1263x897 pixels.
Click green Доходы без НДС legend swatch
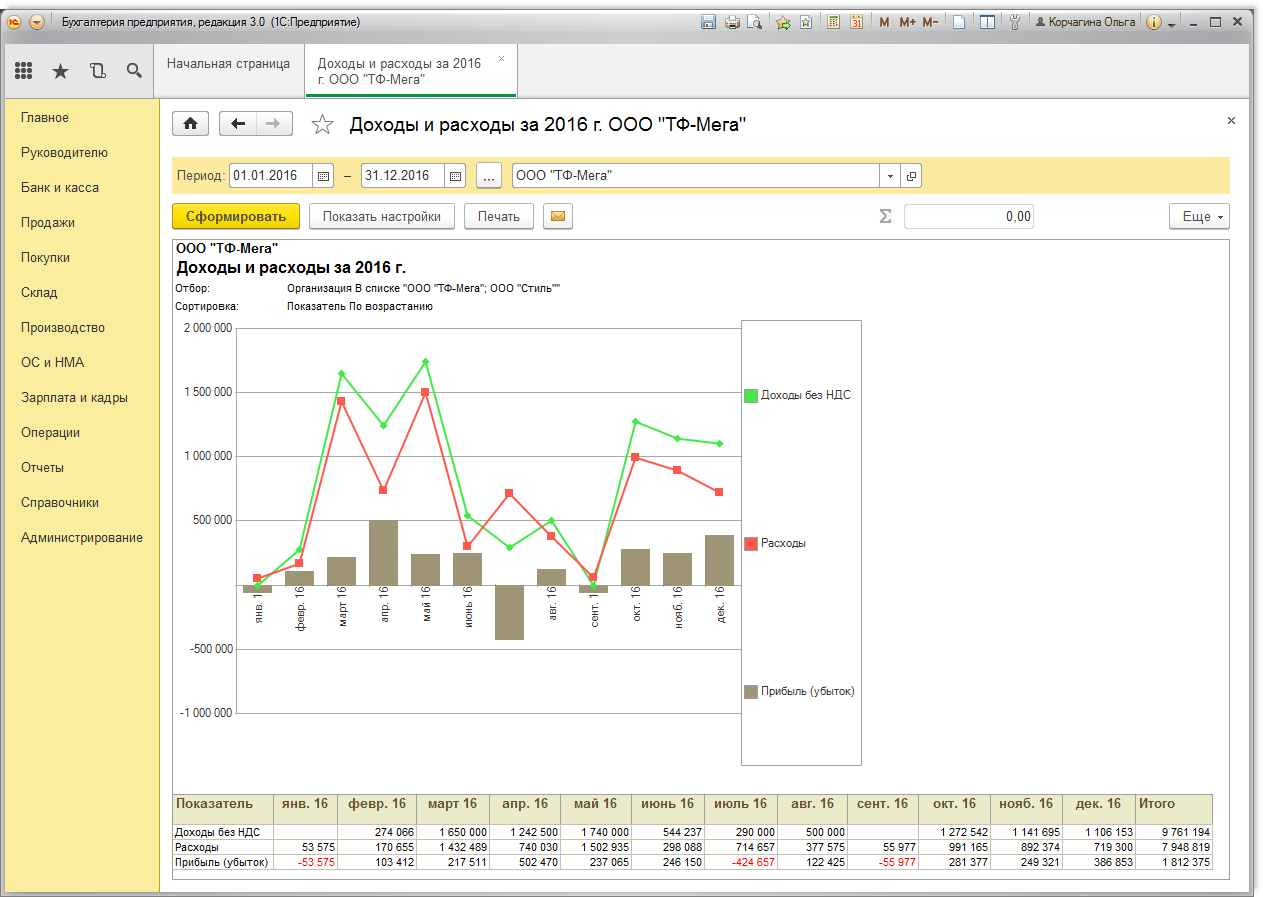pos(751,395)
